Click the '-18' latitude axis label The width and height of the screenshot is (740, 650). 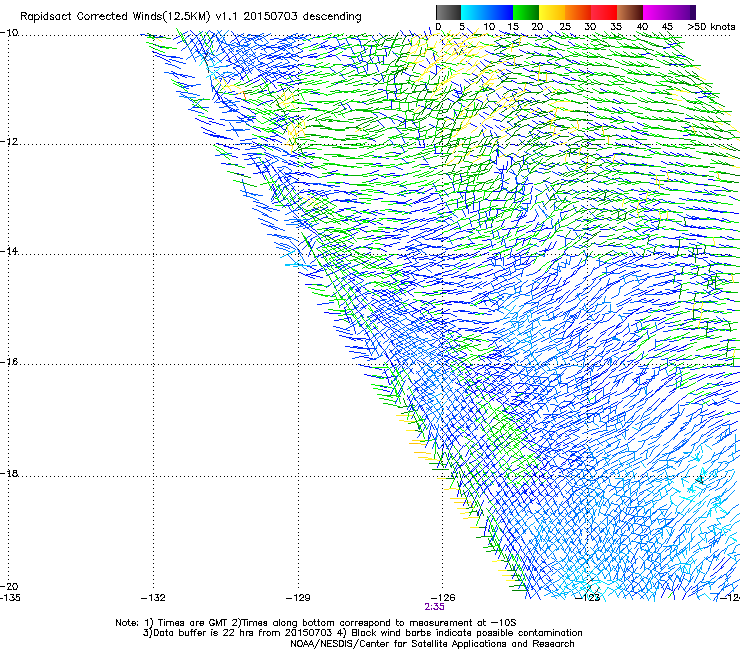9,473
